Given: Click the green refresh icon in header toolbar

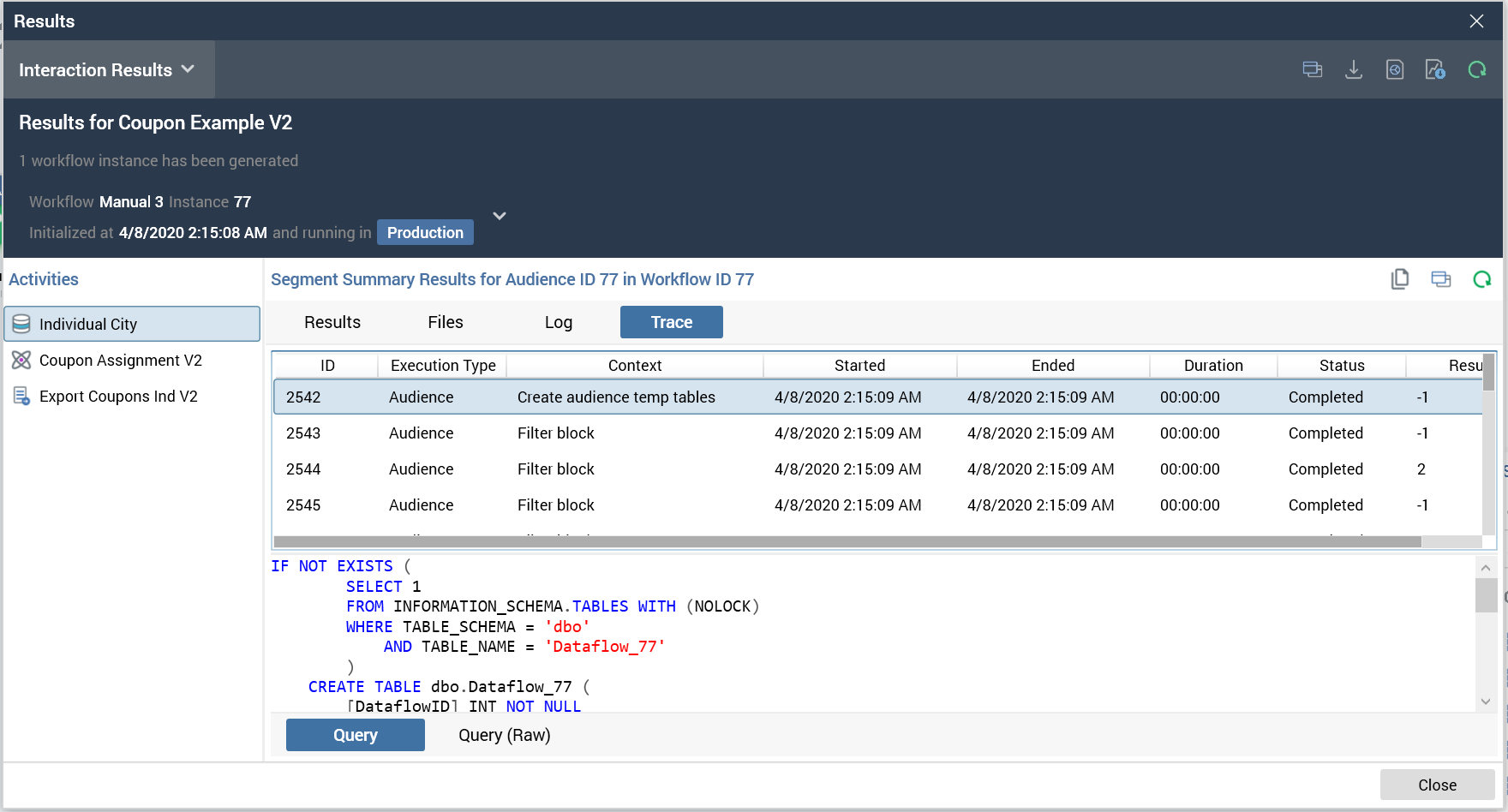Looking at the screenshot, I should [x=1476, y=70].
